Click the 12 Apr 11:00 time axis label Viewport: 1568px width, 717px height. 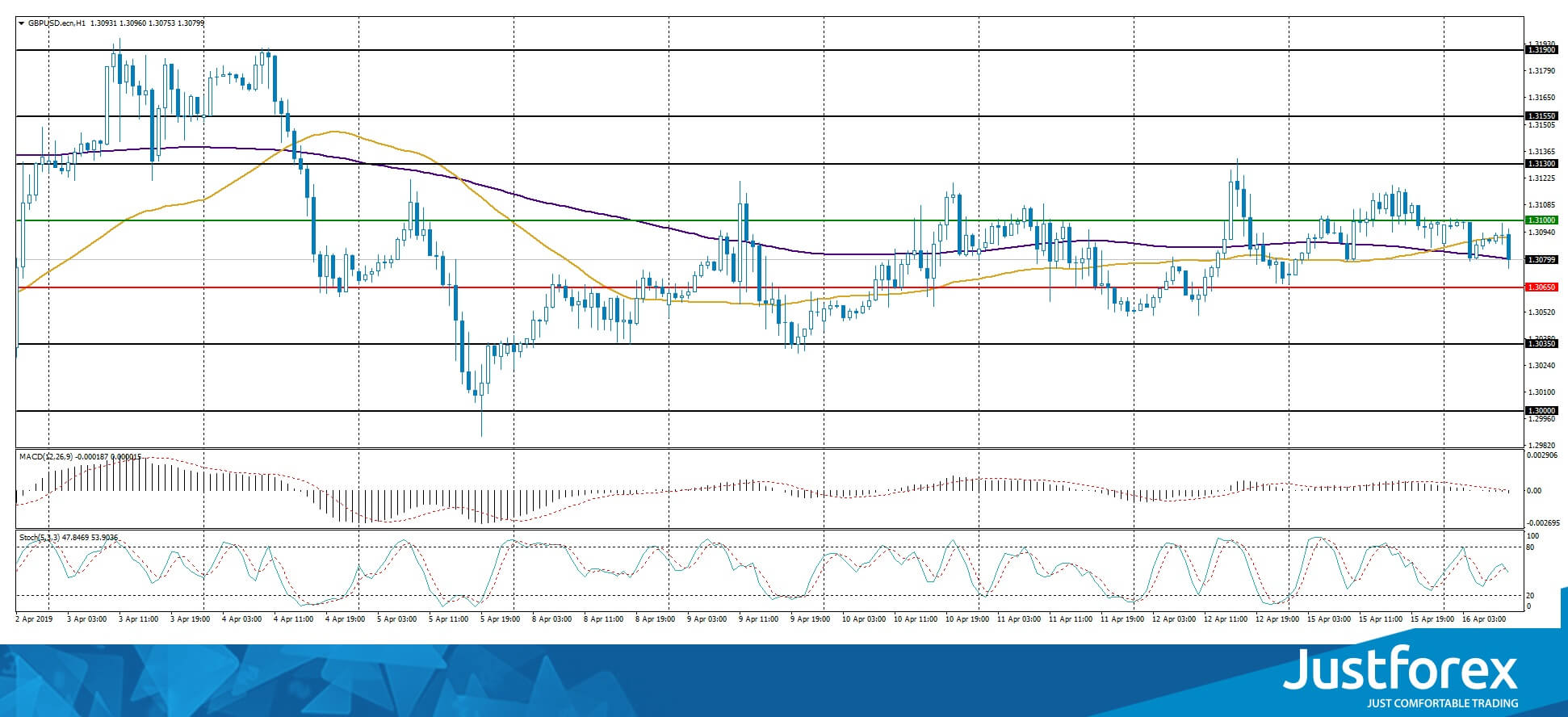pyautogui.click(x=1226, y=619)
